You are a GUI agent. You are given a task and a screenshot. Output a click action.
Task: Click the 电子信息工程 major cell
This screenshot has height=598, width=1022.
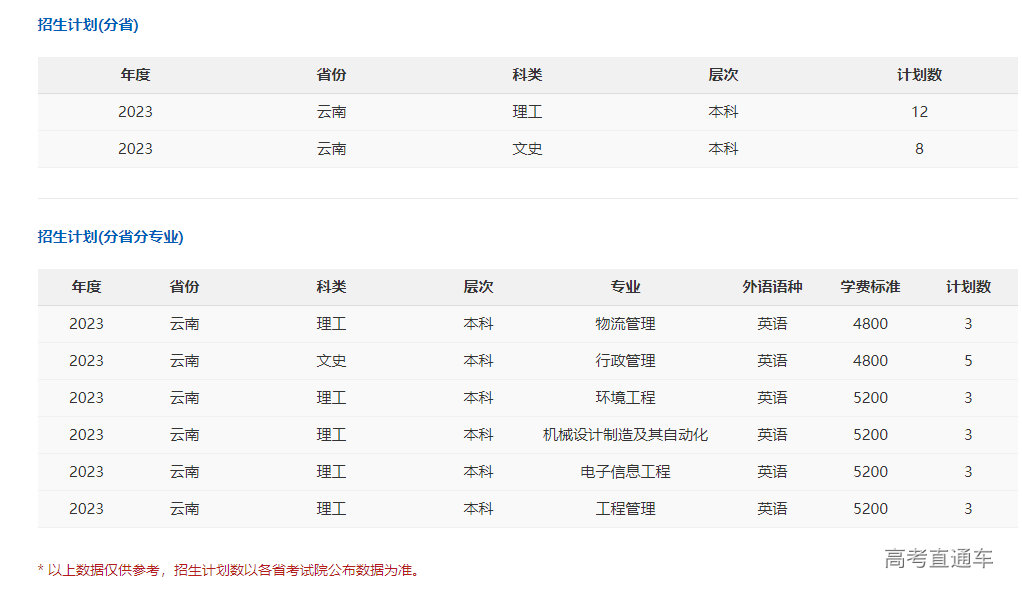tap(625, 472)
